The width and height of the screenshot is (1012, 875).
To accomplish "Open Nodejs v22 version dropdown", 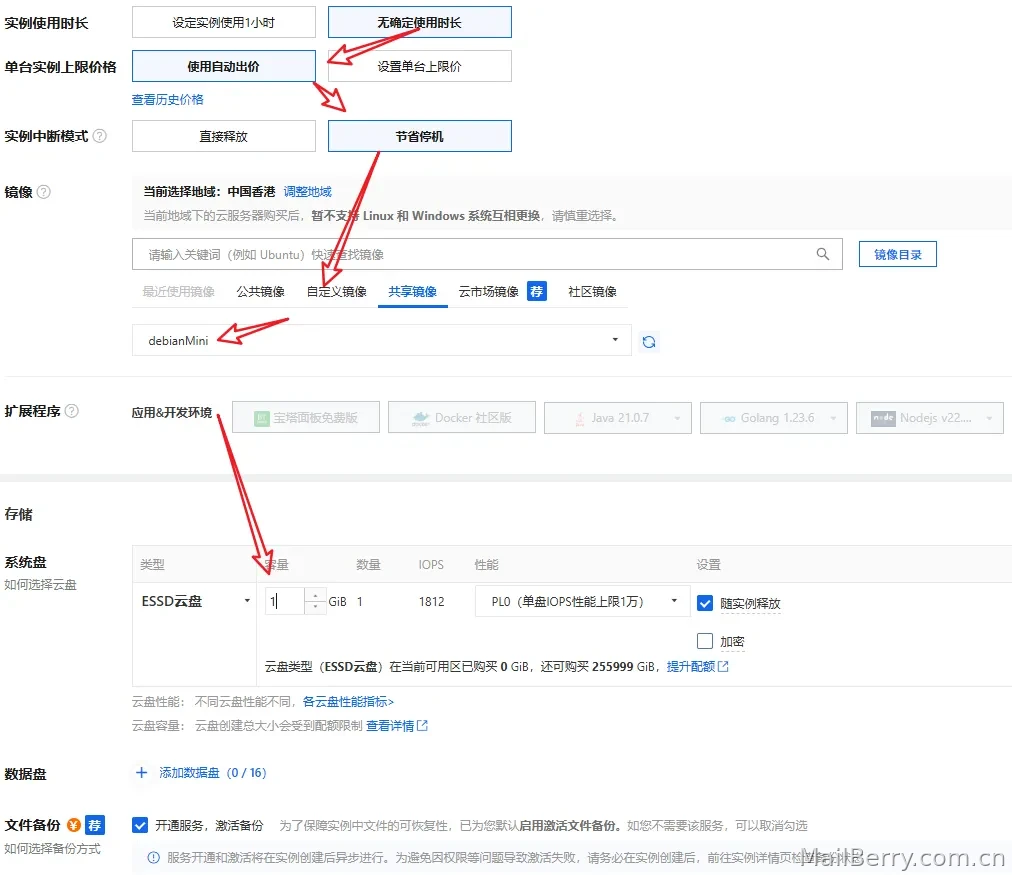I will [930, 417].
